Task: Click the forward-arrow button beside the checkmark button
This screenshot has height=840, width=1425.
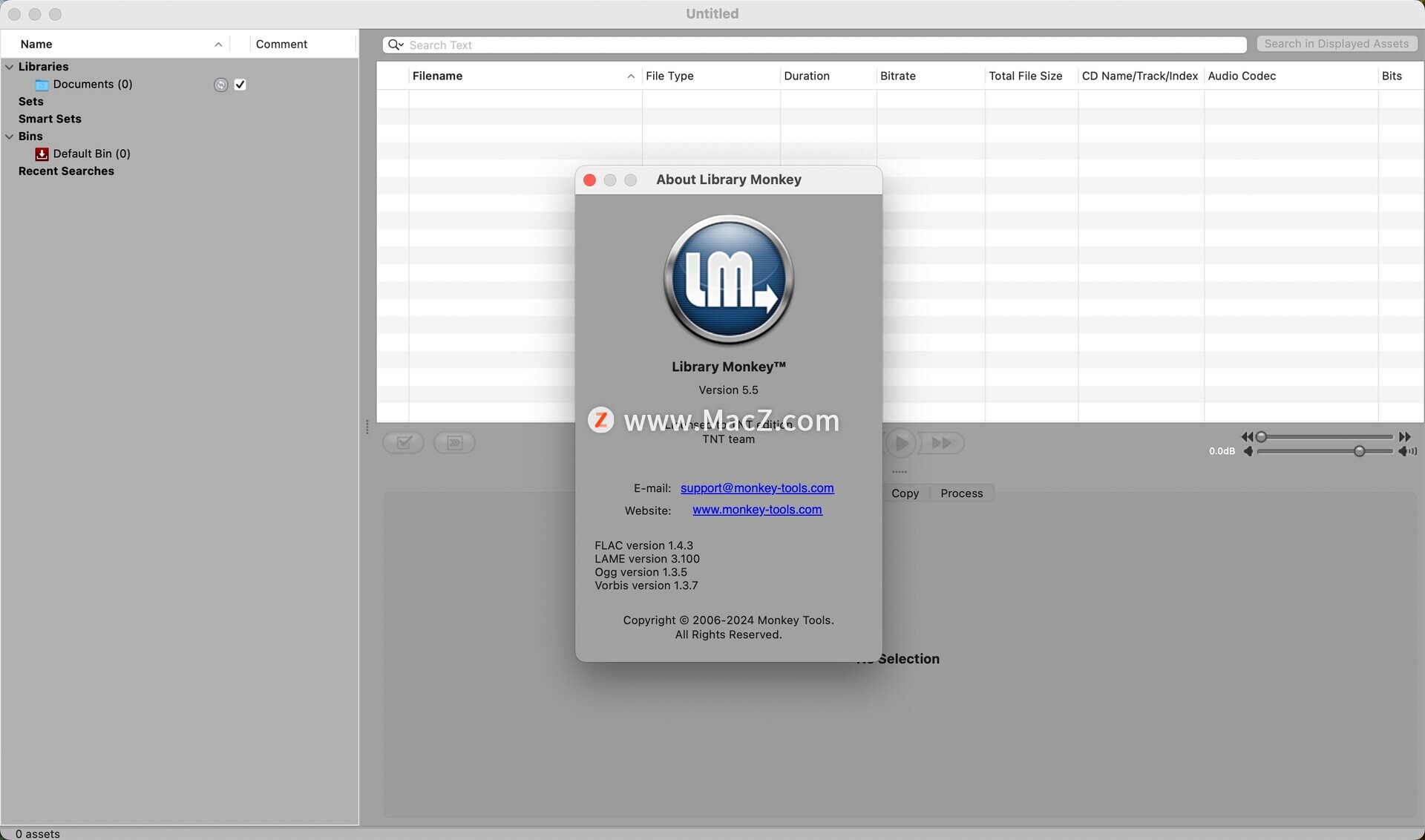Action: tap(454, 443)
